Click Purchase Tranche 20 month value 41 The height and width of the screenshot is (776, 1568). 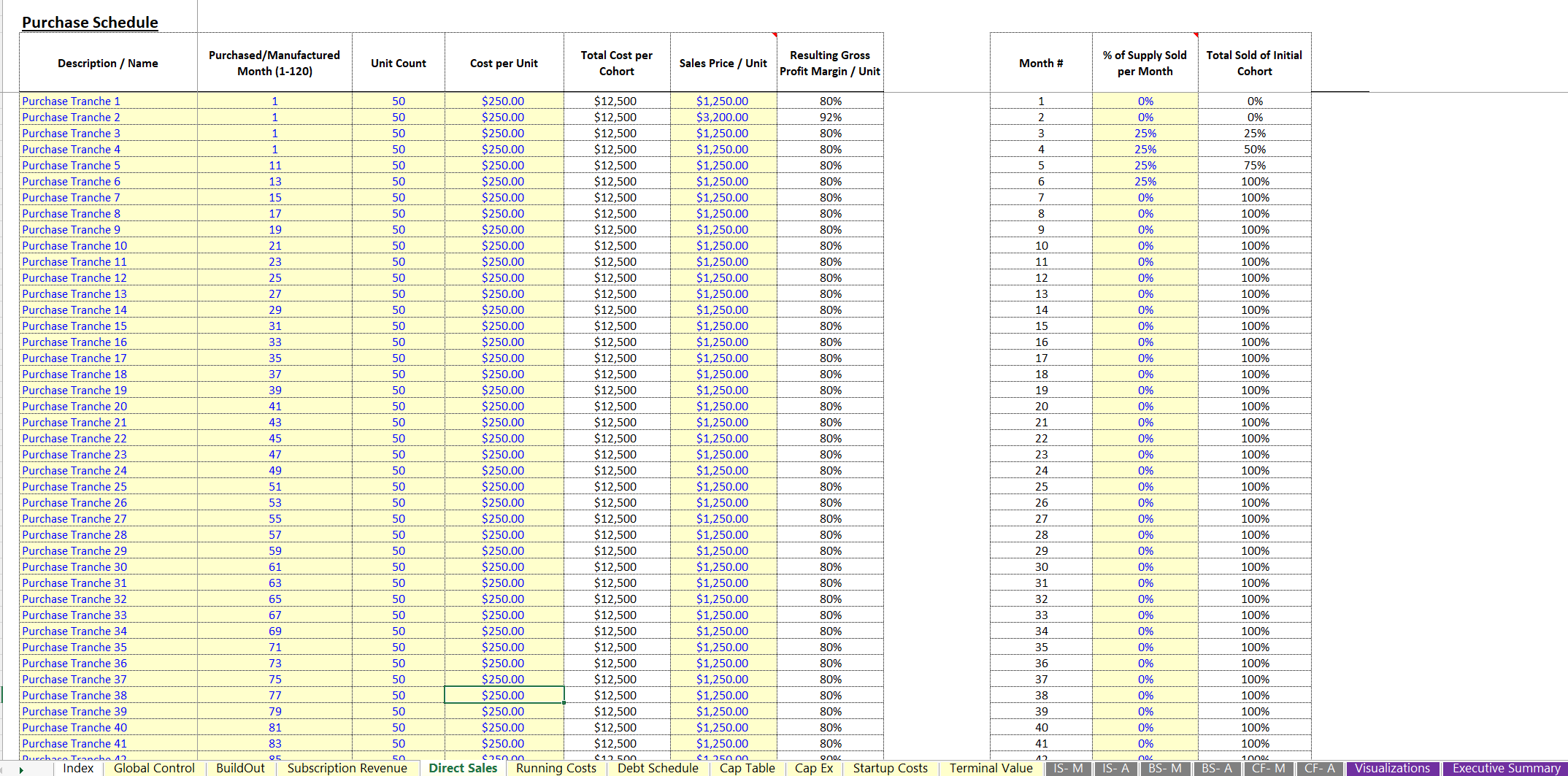pyautogui.click(x=274, y=406)
